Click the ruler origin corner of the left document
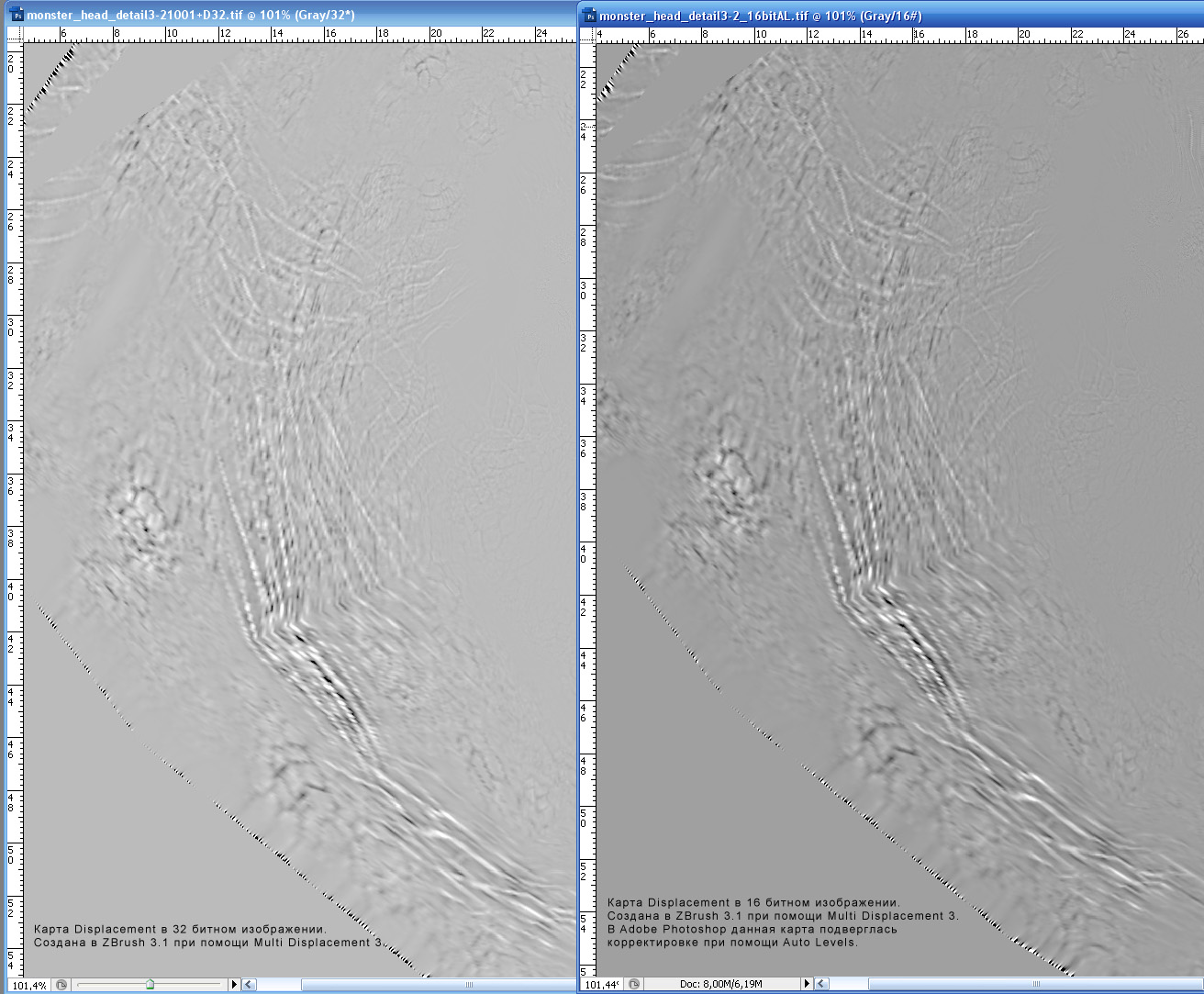This screenshot has width=1204, height=994. pos(14,34)
